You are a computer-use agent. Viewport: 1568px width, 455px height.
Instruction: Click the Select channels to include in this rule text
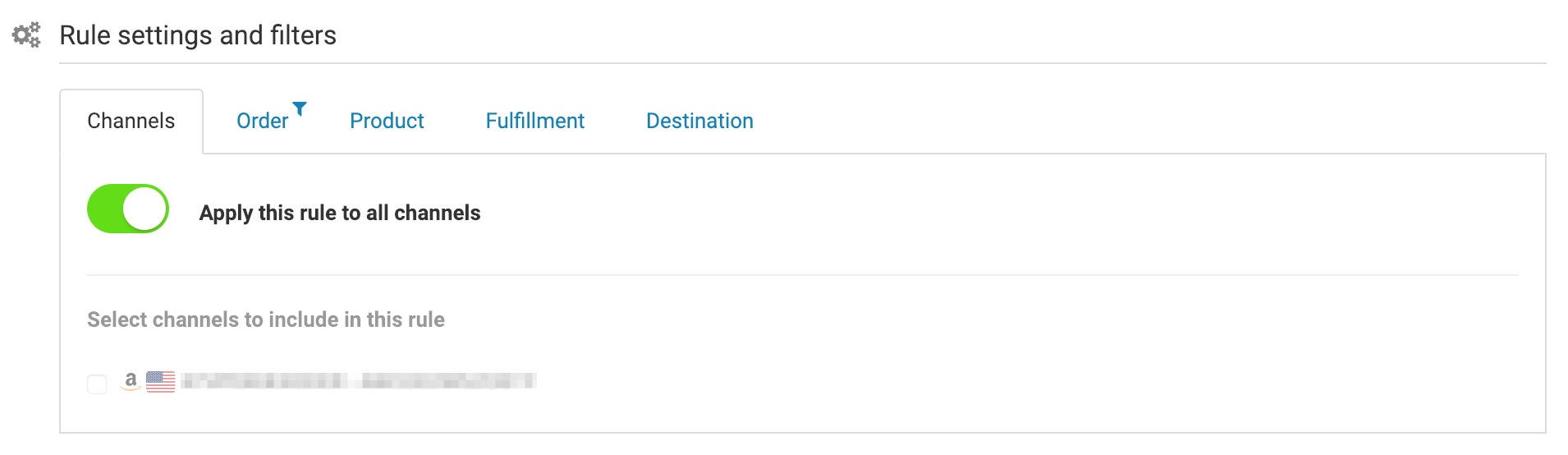[x=266, y=319]
